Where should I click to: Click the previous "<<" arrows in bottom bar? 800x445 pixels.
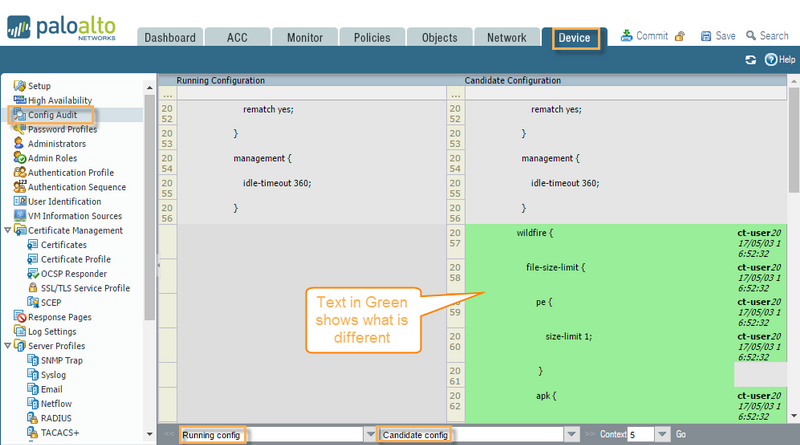(169, 434)
